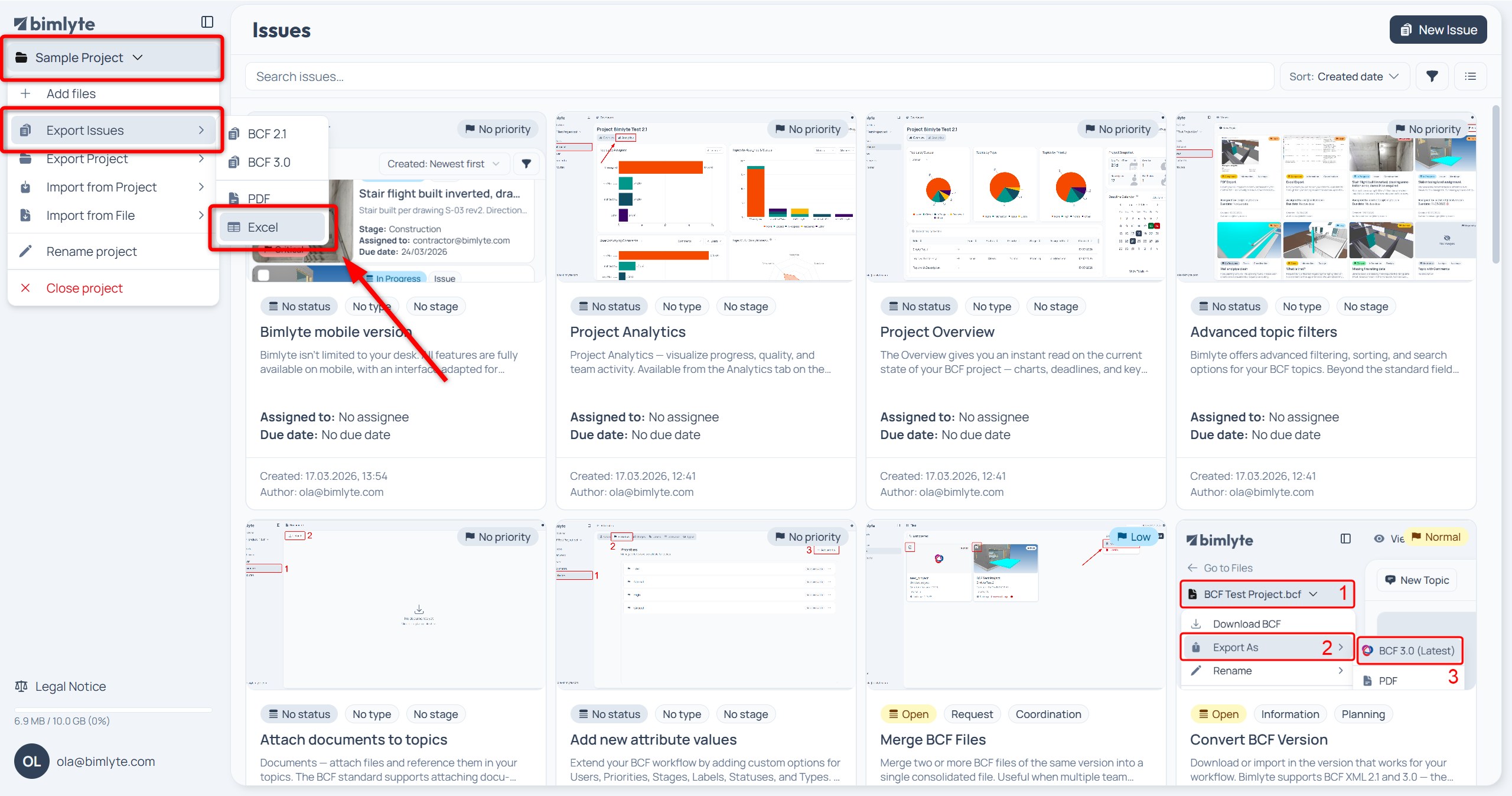Viewport: 1512px width, 796px height.
Task: Click the PDF document icon
Action: [234, 199]
